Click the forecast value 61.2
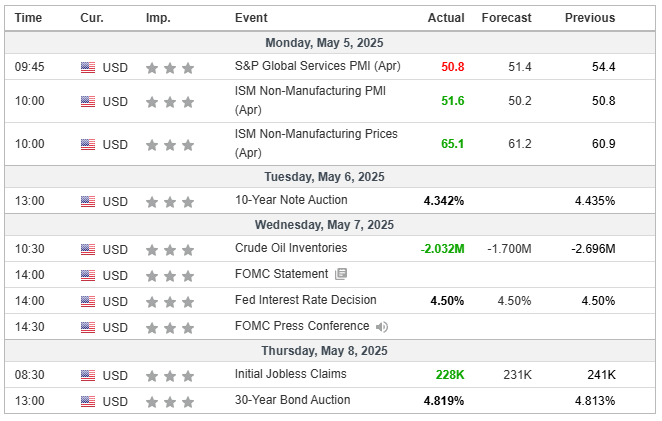Viewport: 662px width, 421px height. (x=520, y=144)
